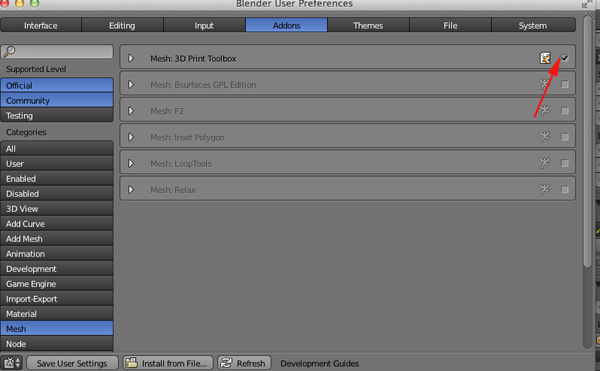Enable the Inset Polygon addon checkbox
The height and width of the screenshot is (371, 600).
(x=564, y=137)
